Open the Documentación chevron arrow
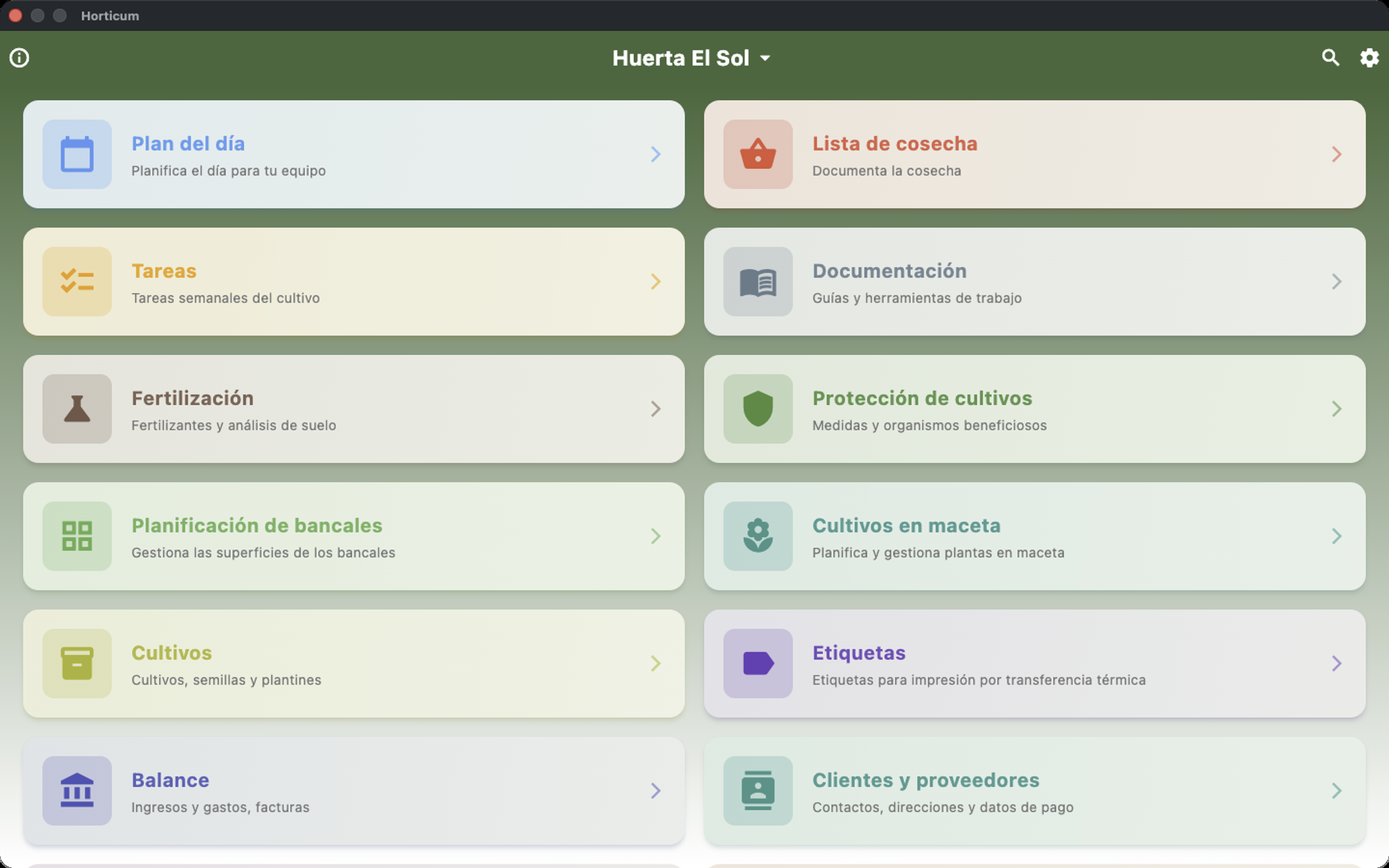 click(x=1336, y=281)
